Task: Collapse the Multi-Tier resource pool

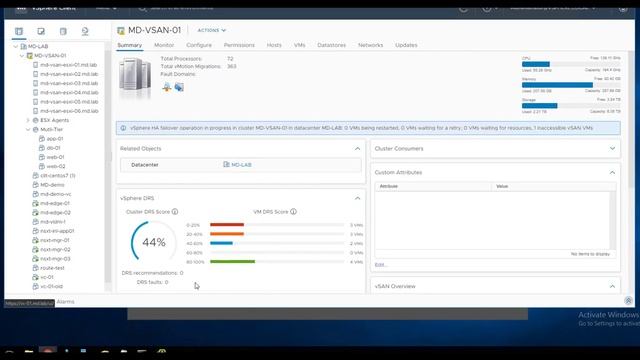Action: (x=28, y=129)
